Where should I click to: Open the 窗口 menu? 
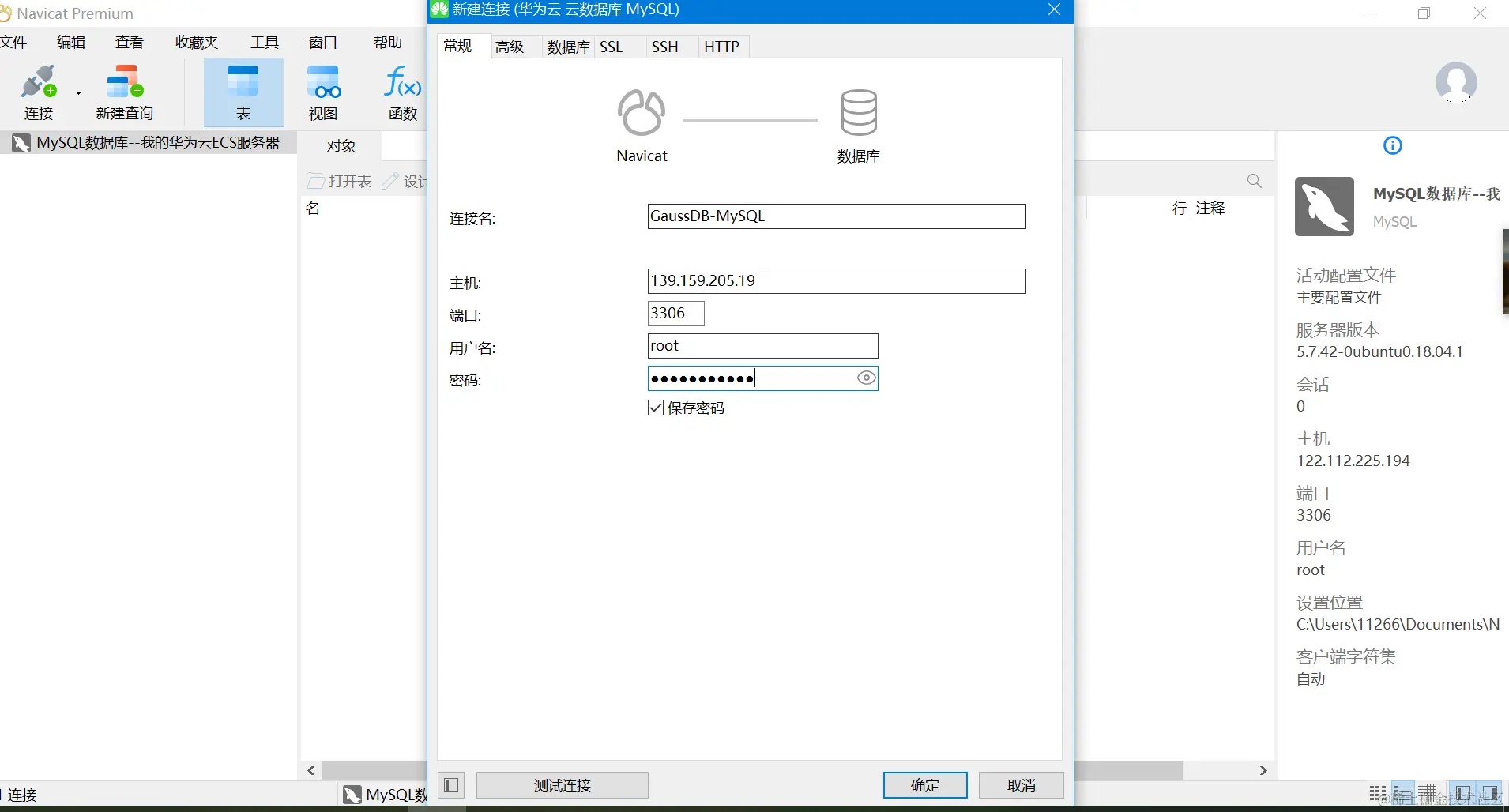pyautogui.click(x=323, y=43)
